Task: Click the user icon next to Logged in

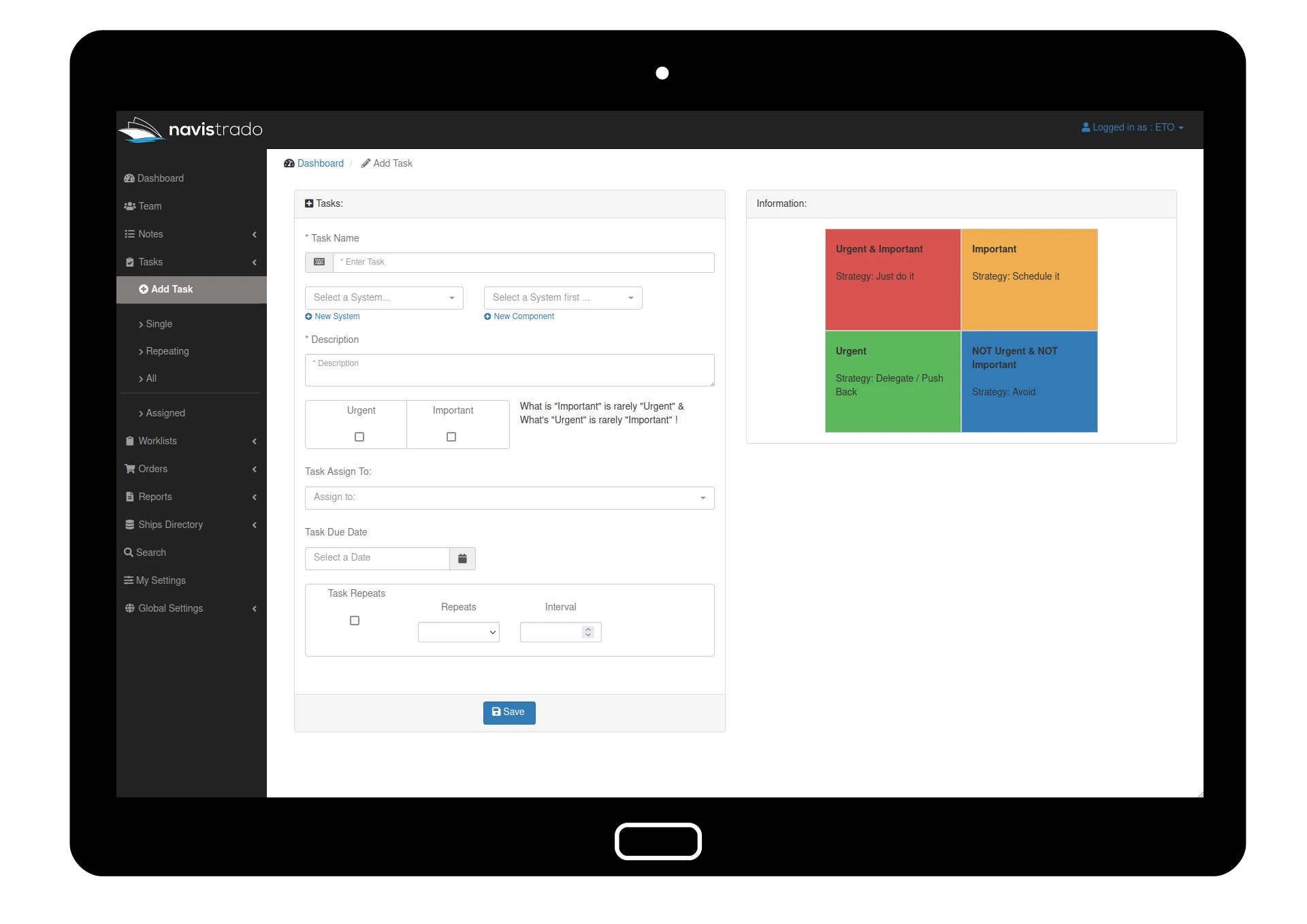Action: pos(1086,127)
